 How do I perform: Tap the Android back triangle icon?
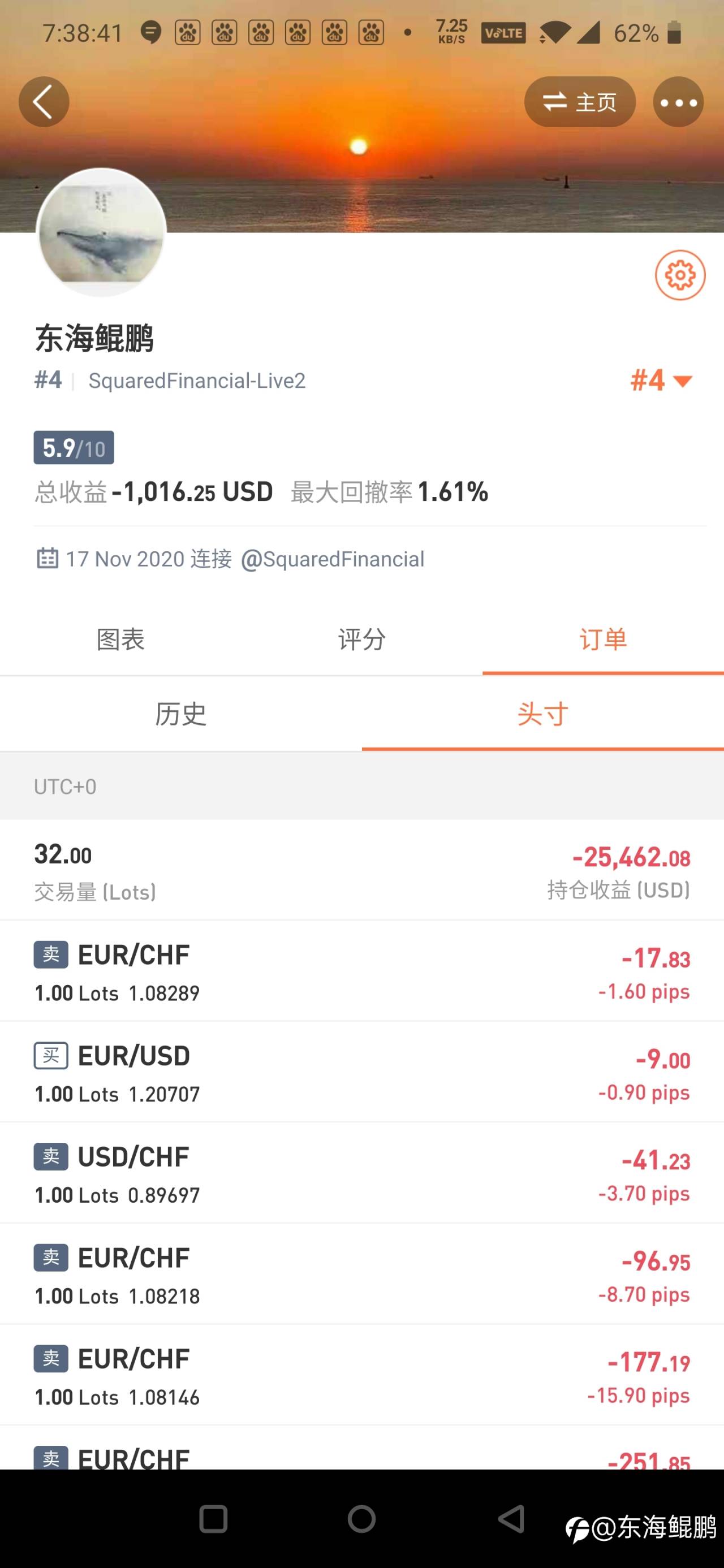(511, 1519)
